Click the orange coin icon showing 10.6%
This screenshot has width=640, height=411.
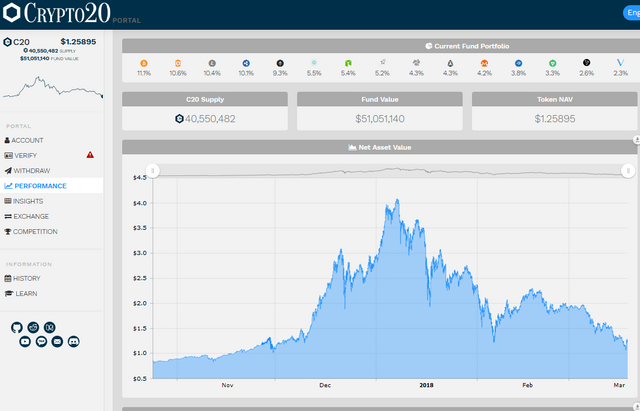[178, 63]
